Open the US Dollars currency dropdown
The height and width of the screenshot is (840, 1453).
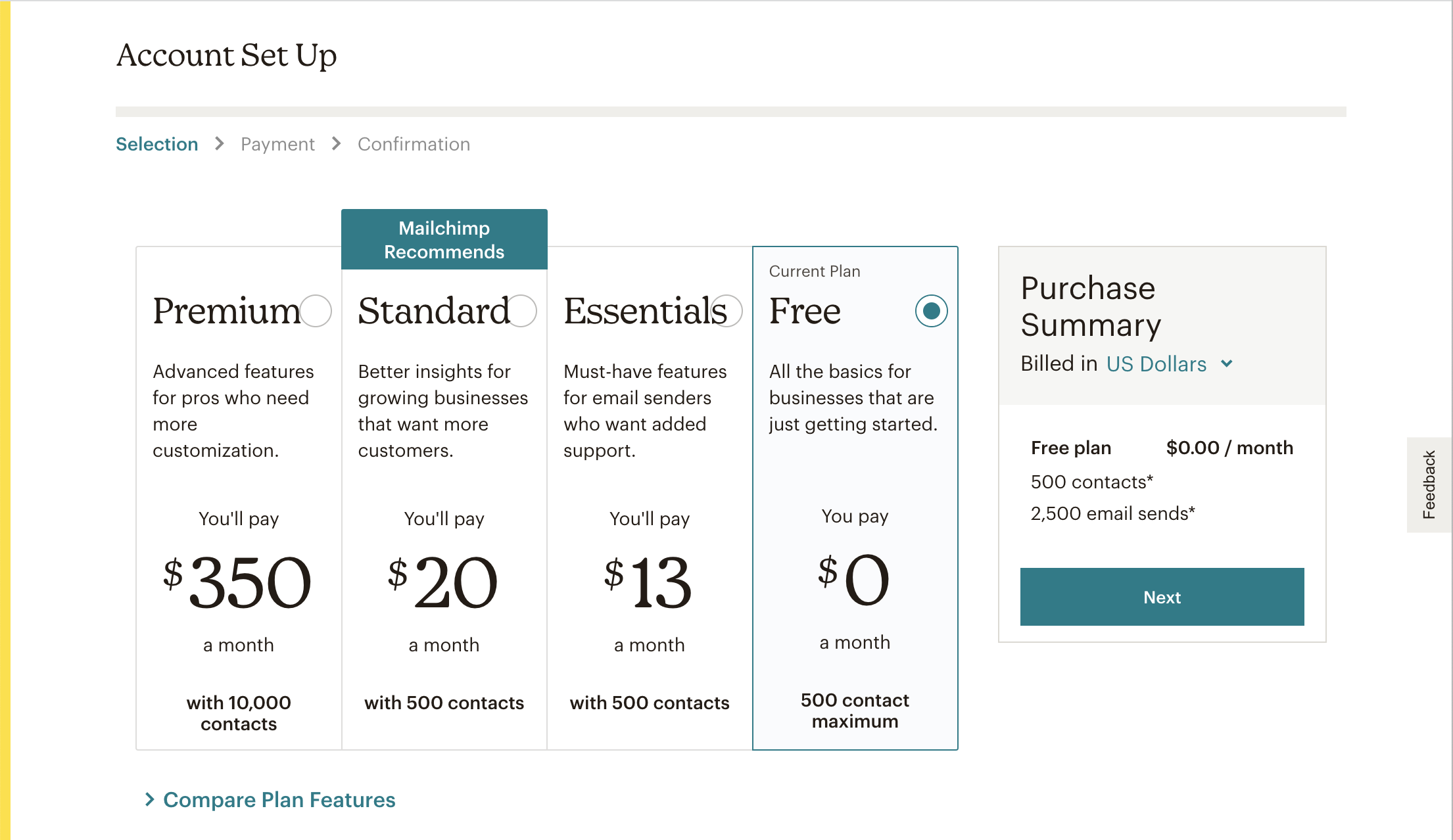point(1156,364)
